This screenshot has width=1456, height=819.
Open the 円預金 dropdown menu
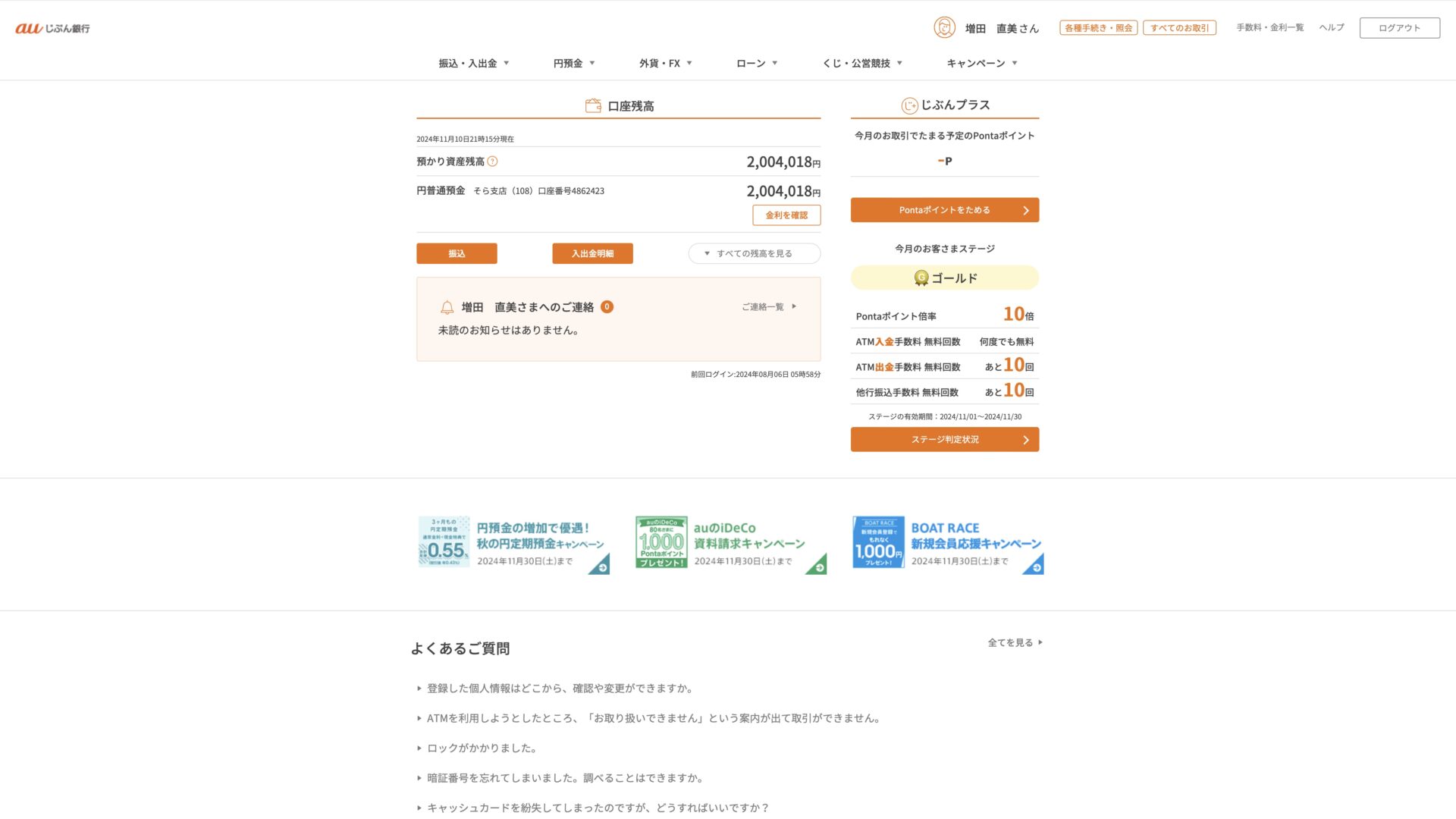pos(574,63)
